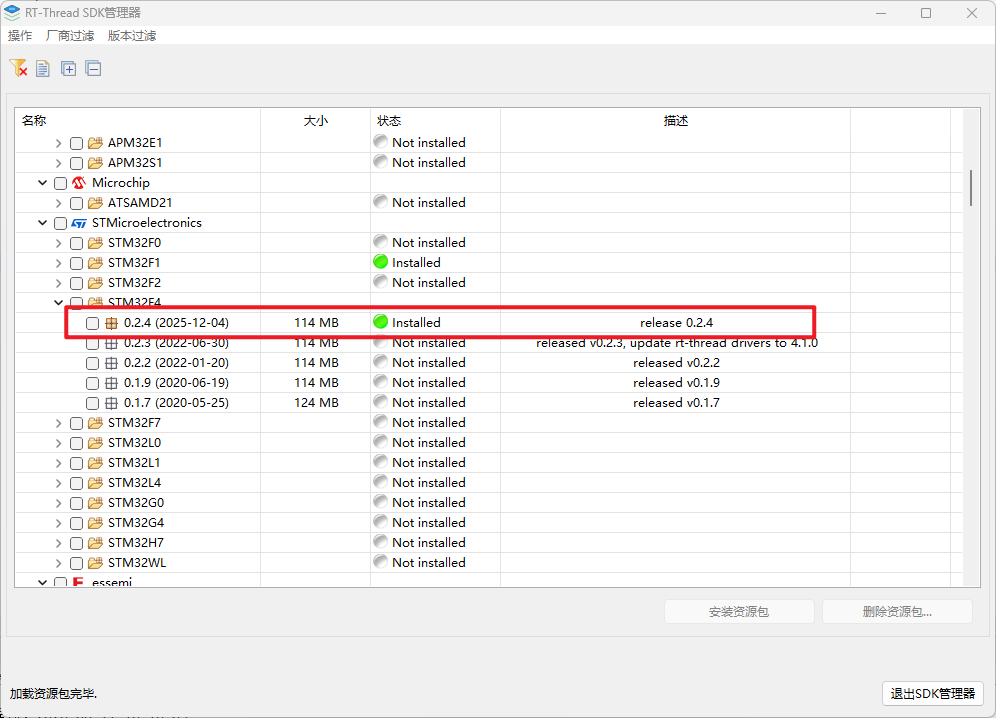Click the document toolbar icon

click(43, 69)
